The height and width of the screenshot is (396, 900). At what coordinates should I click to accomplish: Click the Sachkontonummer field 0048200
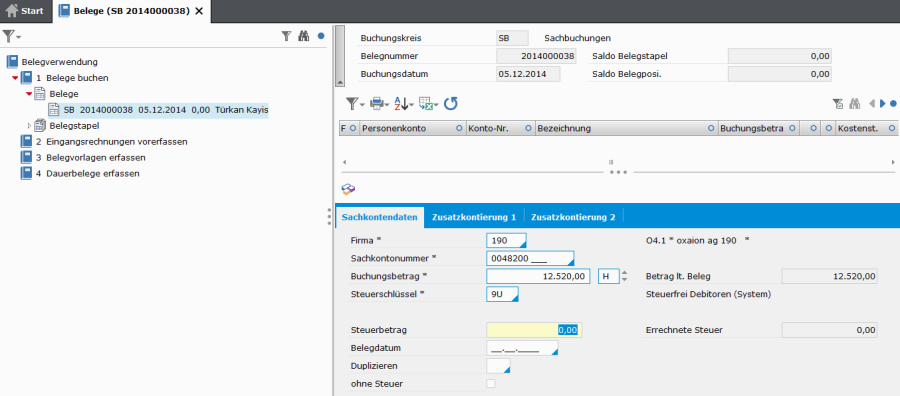coord(530,259)
